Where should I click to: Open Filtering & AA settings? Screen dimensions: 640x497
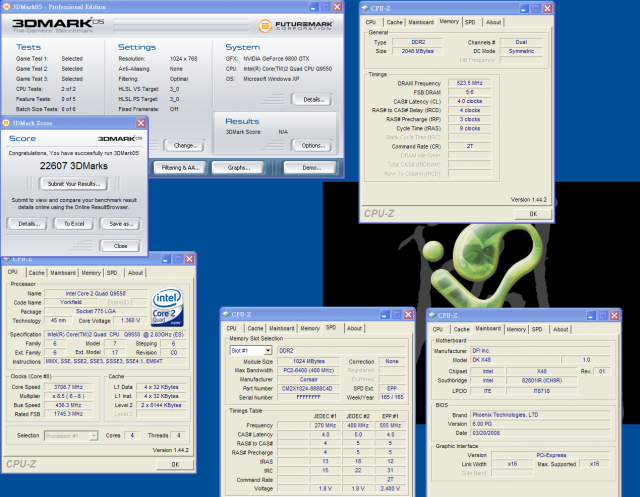[180, 167]
